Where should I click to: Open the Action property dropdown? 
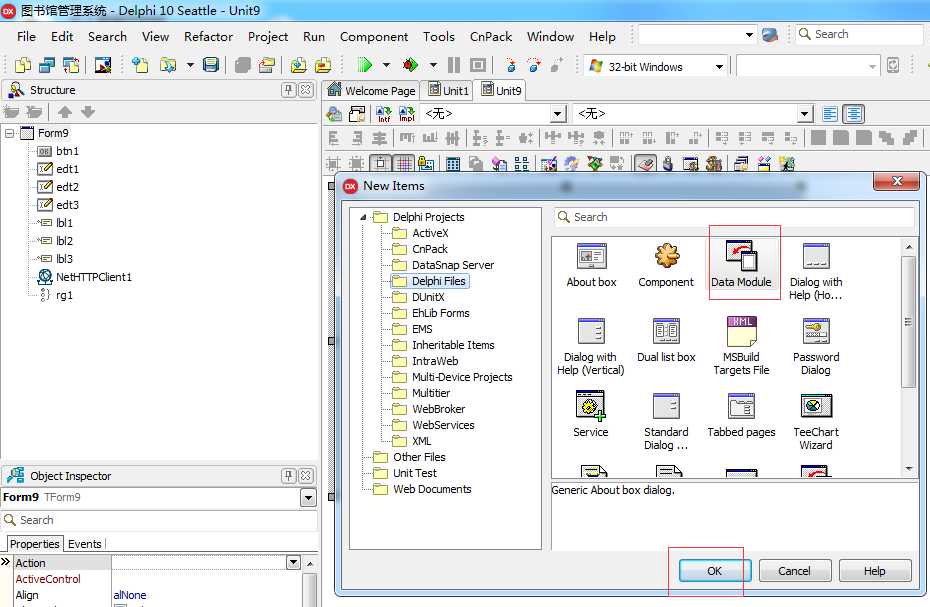(293, 562)
